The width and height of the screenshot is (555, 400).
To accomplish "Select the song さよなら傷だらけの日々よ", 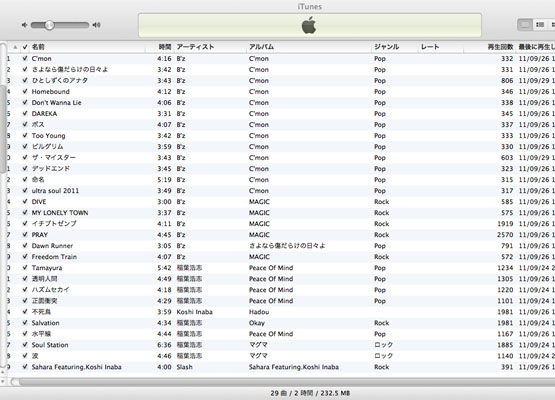I will click(70, 69).
